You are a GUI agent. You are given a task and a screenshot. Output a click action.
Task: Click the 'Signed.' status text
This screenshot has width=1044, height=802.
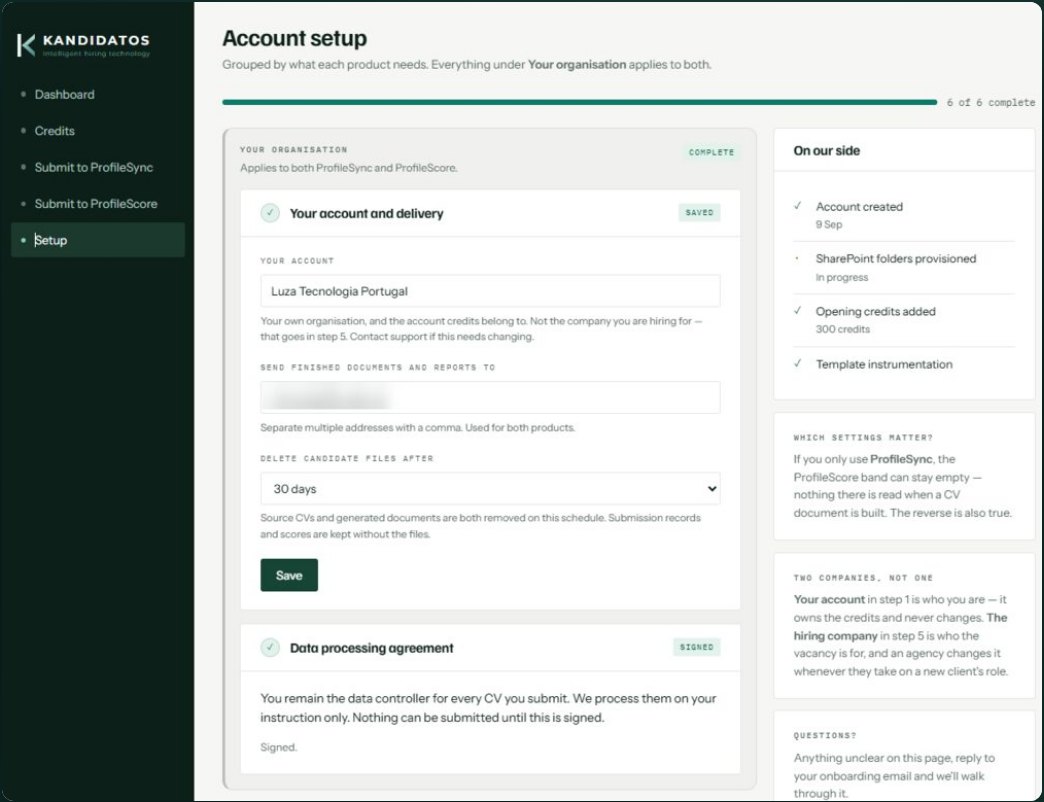click(x=278, y=747)
